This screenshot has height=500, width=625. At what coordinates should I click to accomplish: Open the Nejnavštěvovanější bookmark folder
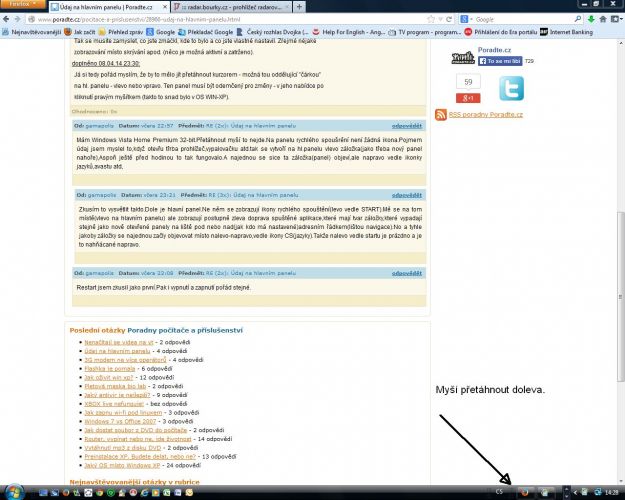31,32
